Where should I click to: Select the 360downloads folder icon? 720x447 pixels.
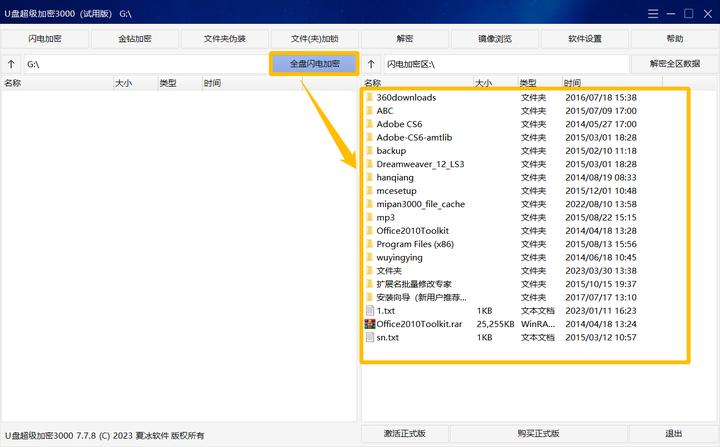pyautogui.click(x=369, y=97)
